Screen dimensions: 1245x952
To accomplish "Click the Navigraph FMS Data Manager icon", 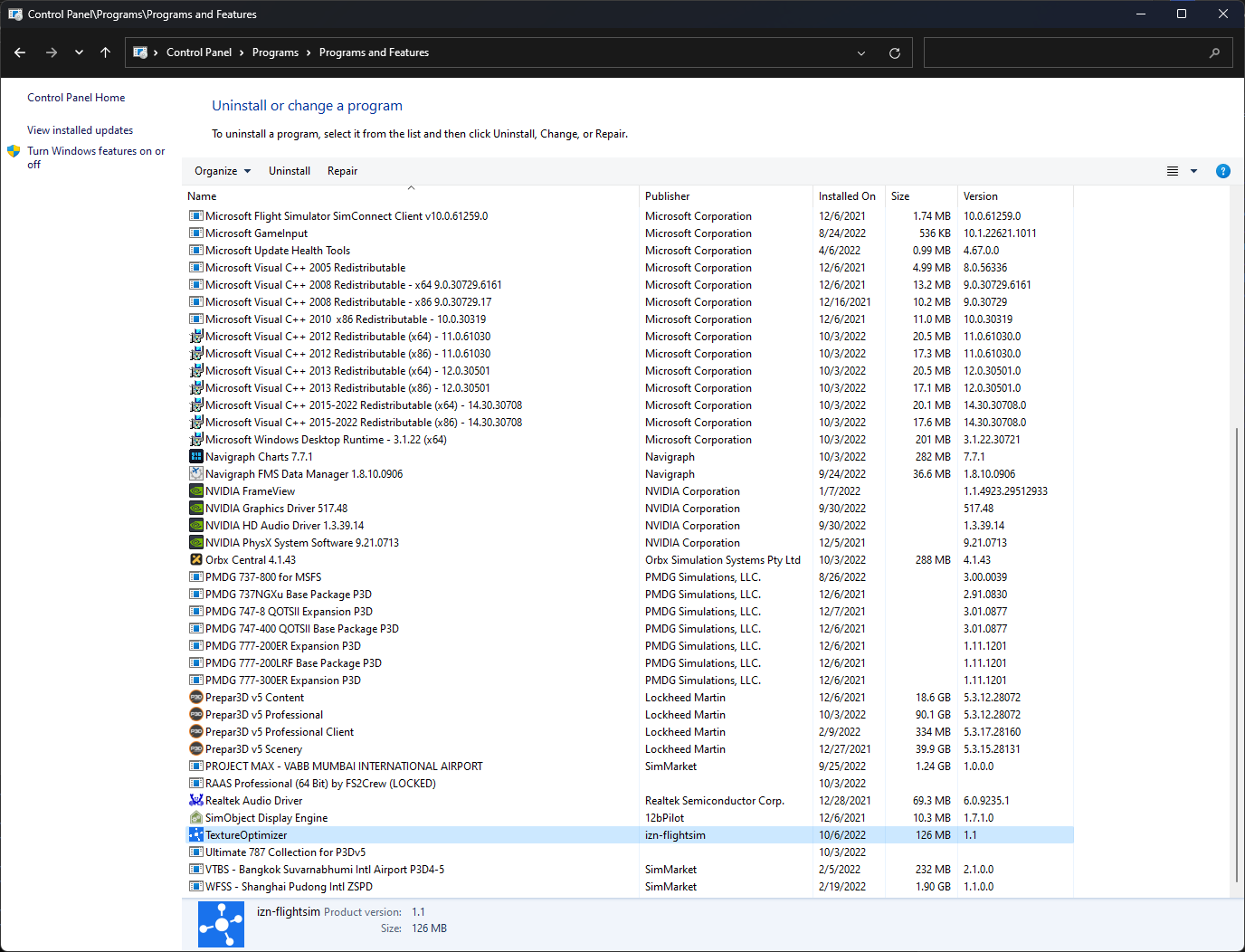I will click(195, 474).
